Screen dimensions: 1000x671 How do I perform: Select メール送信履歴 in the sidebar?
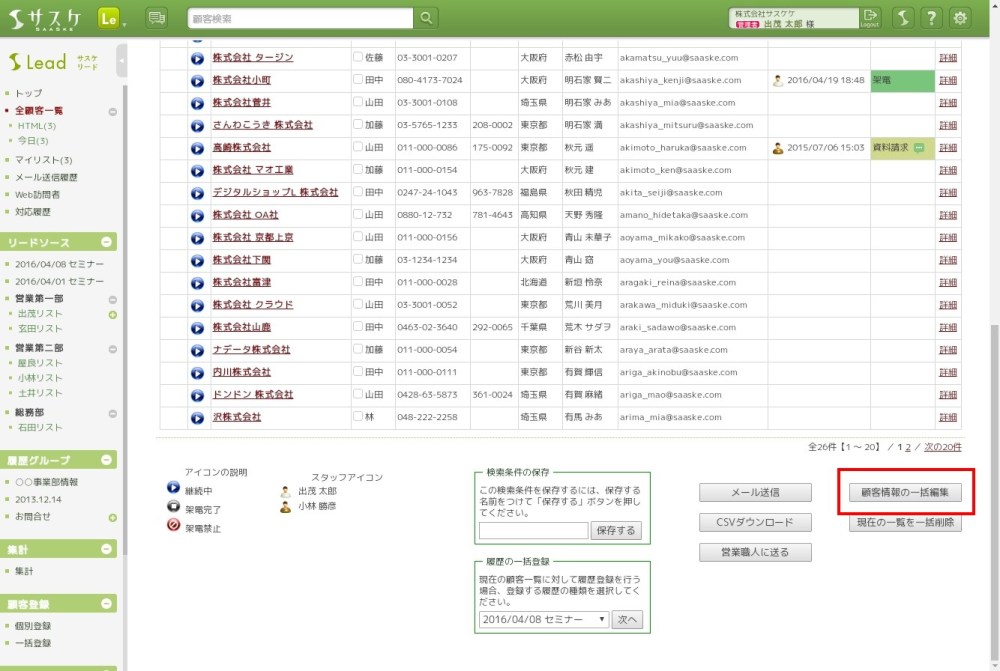coord(46,177)
